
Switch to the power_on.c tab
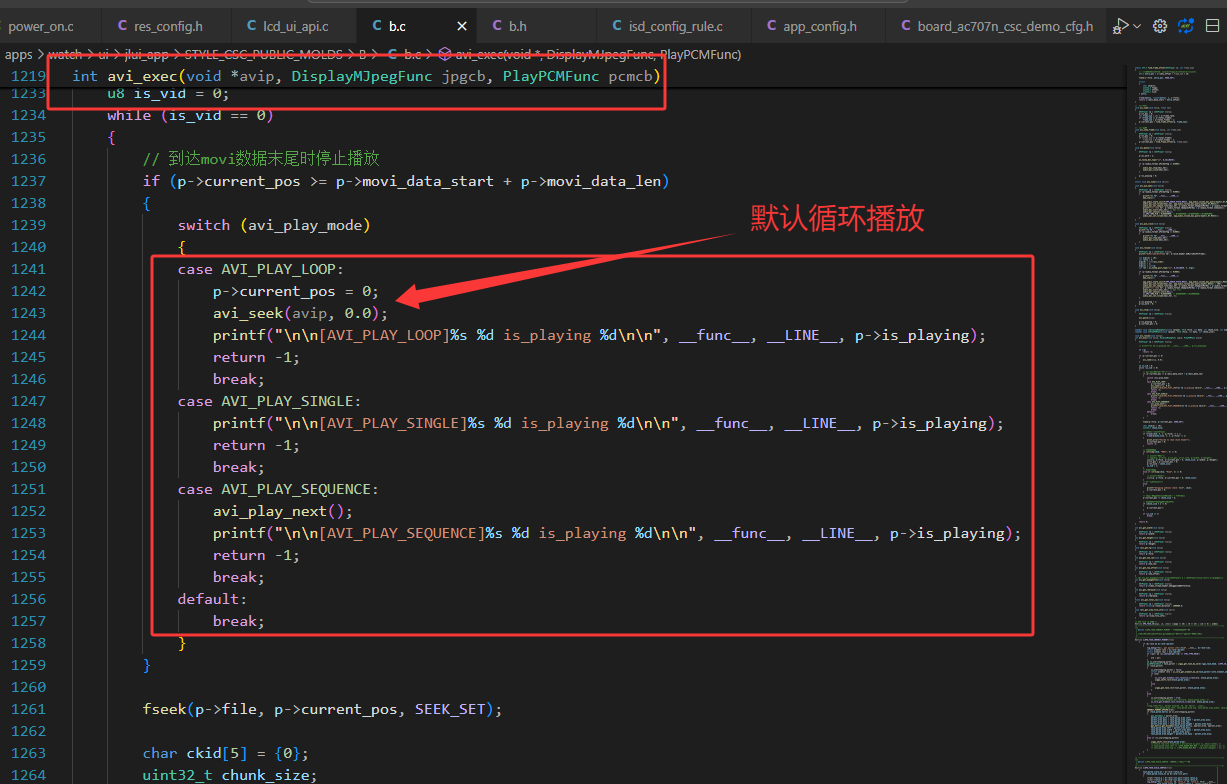pyautogui.click(x=50, y=27)
